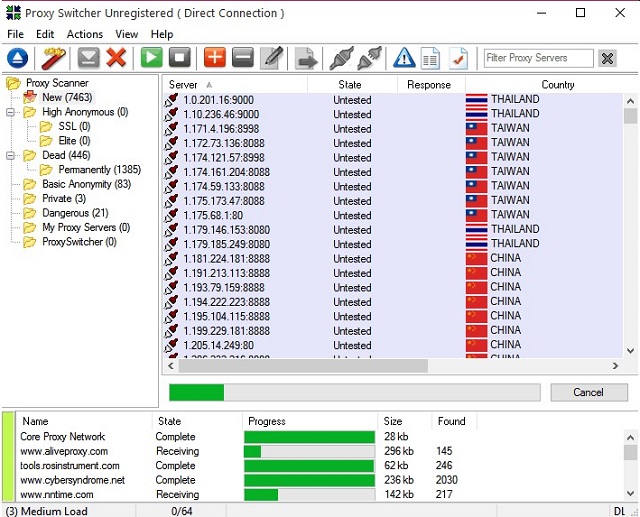Open the Help menu

pos(162,34)
